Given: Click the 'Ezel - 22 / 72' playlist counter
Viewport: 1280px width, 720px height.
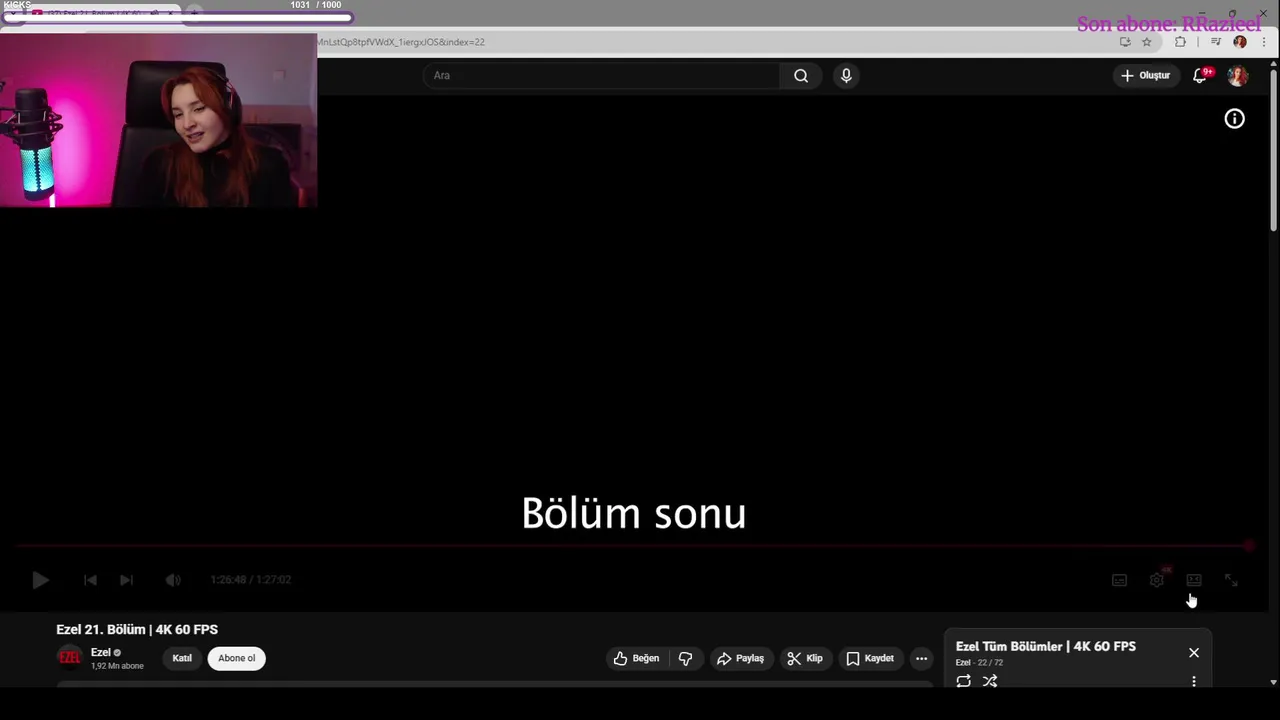Looking at the screenshot, I should (979, 663).
